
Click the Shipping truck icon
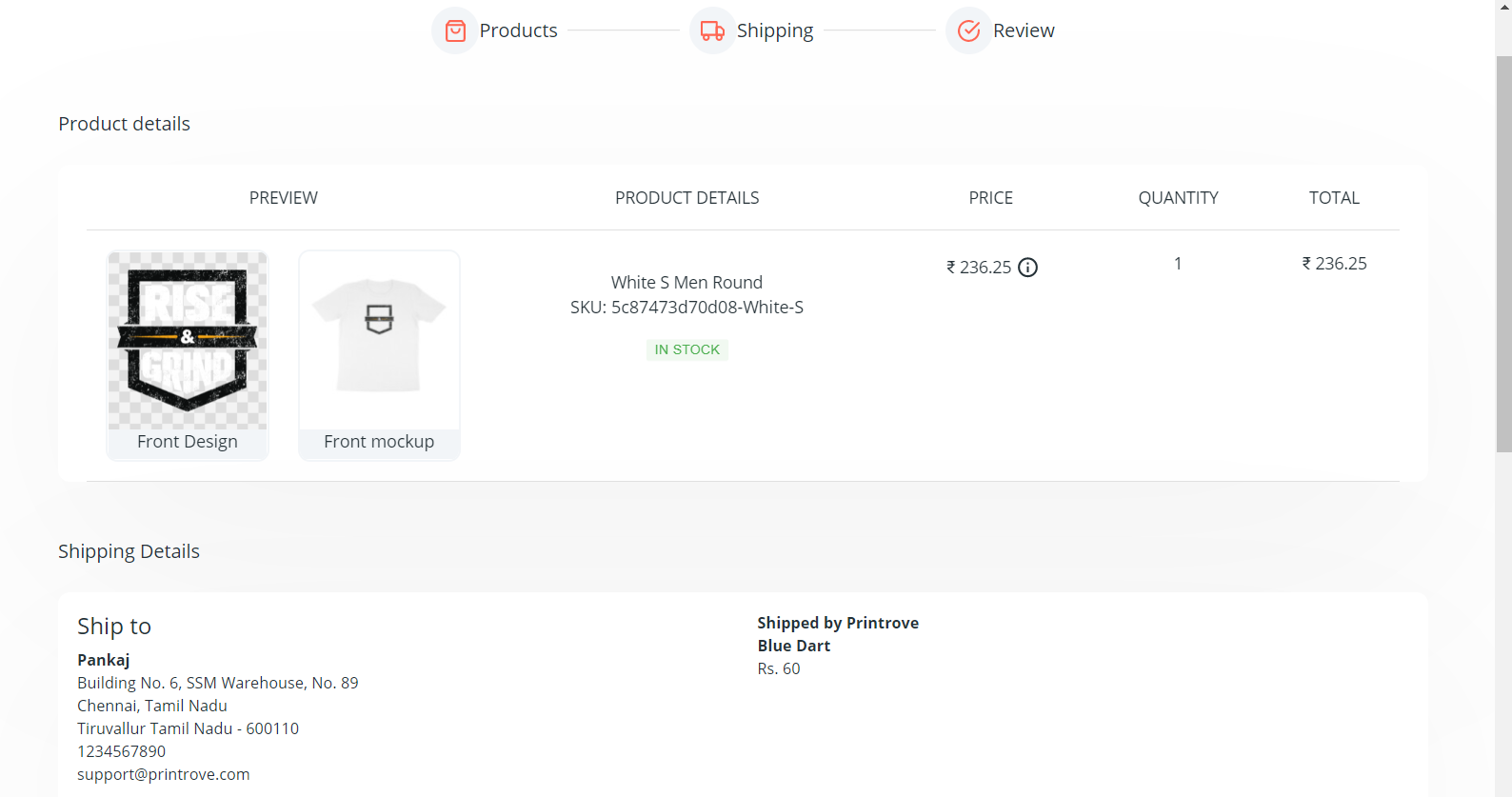coord(712,30)
